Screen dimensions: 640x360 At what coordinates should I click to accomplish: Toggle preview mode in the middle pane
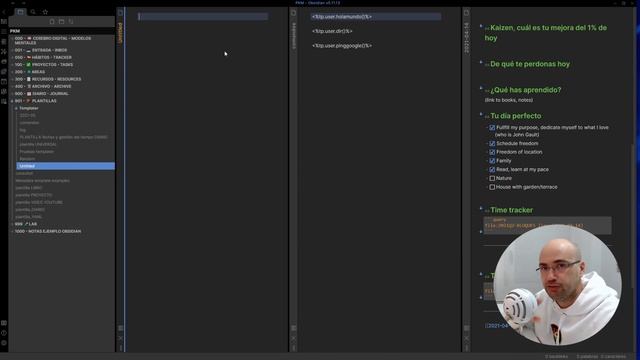pyautogui.click(x=293, y=328)
